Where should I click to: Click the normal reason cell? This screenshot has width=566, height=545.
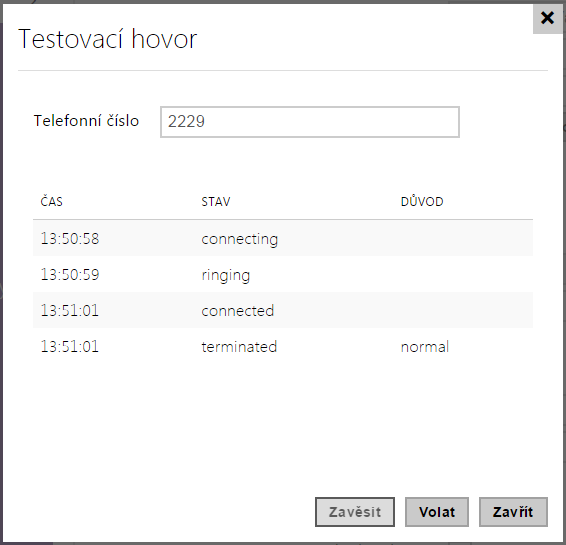425,347
